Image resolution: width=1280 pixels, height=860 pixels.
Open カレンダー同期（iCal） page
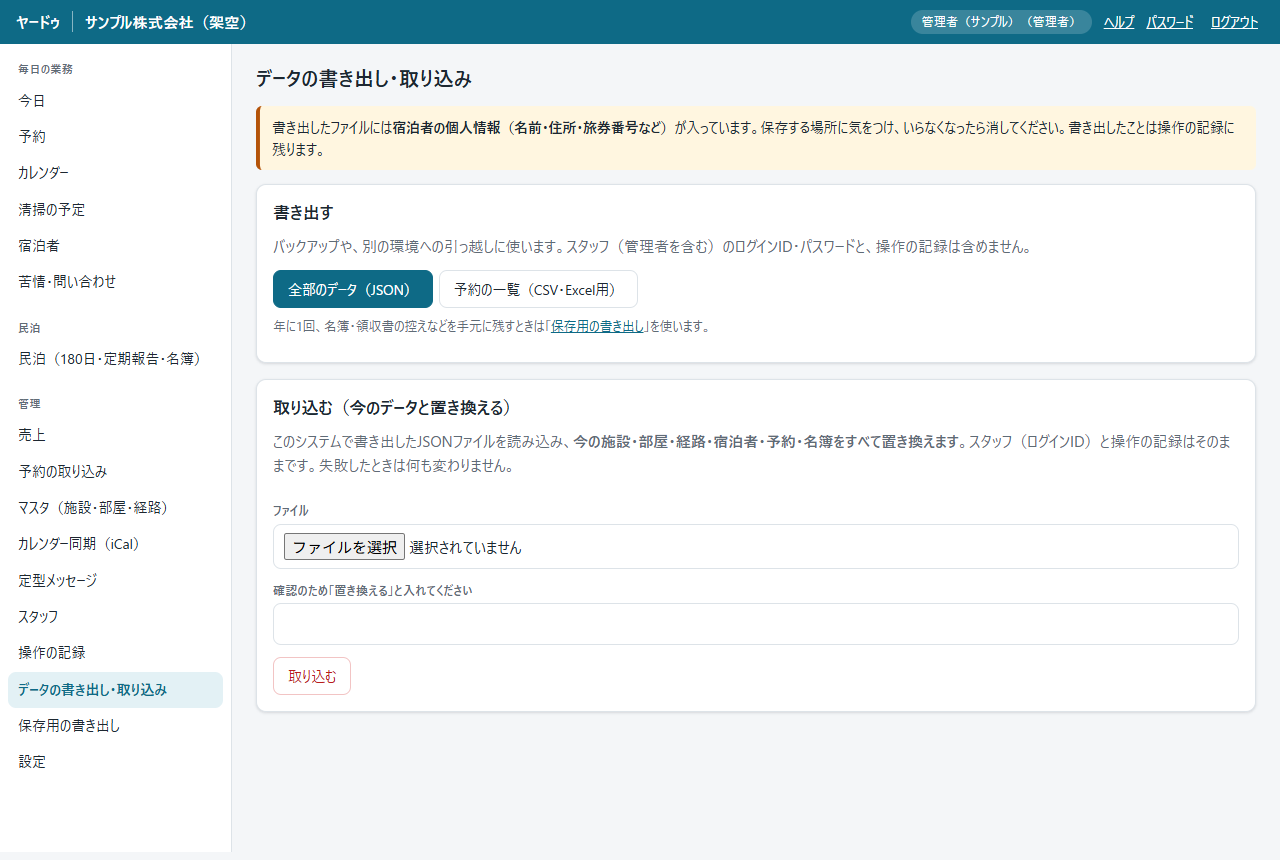coord(115,543)
